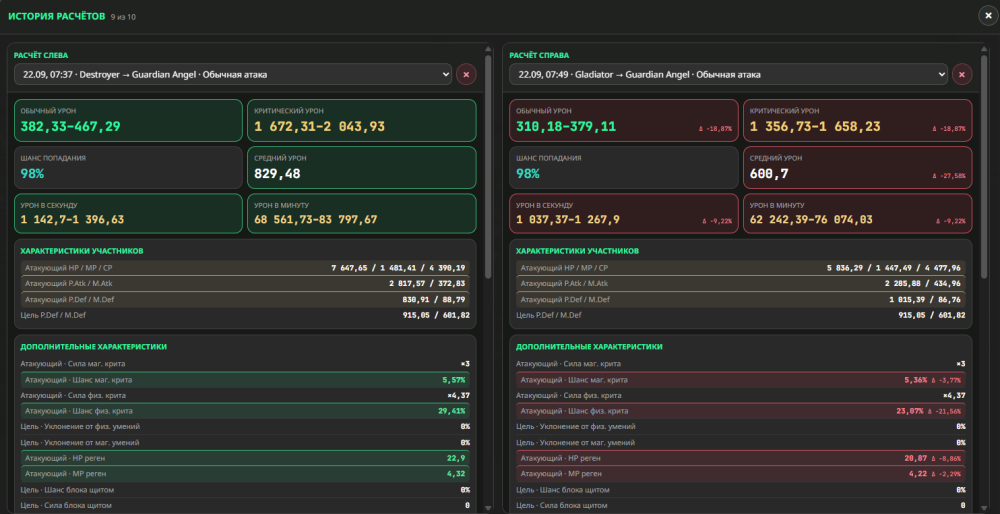Click right HP regen 20,87 row
This screenshot has height=514, width=1000.
pyautogui.click(x=740, y=458)
